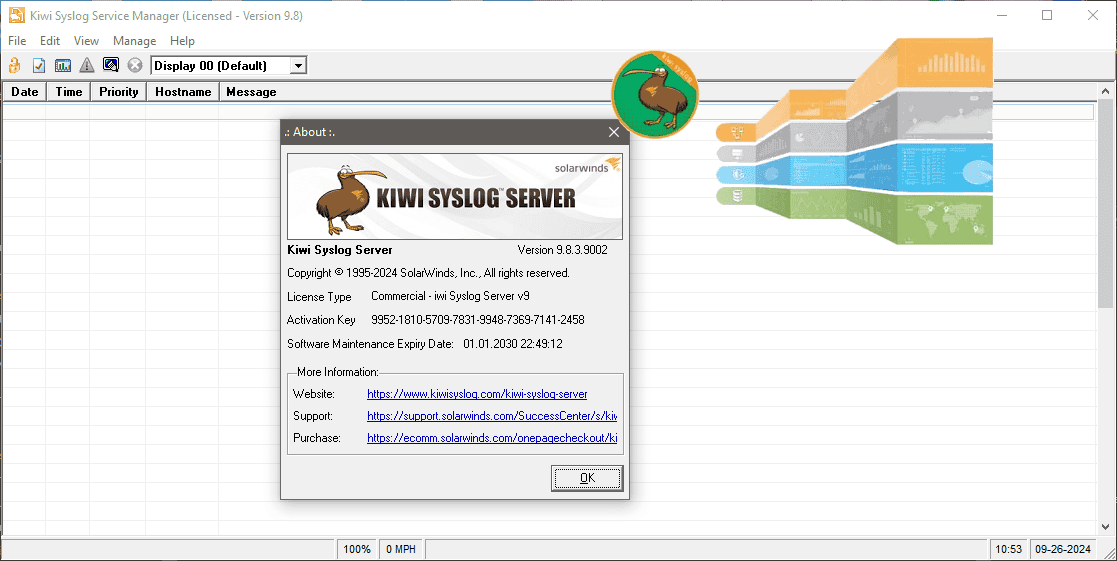
Task: Click the Hostname column header
Action: pos(183,92)
